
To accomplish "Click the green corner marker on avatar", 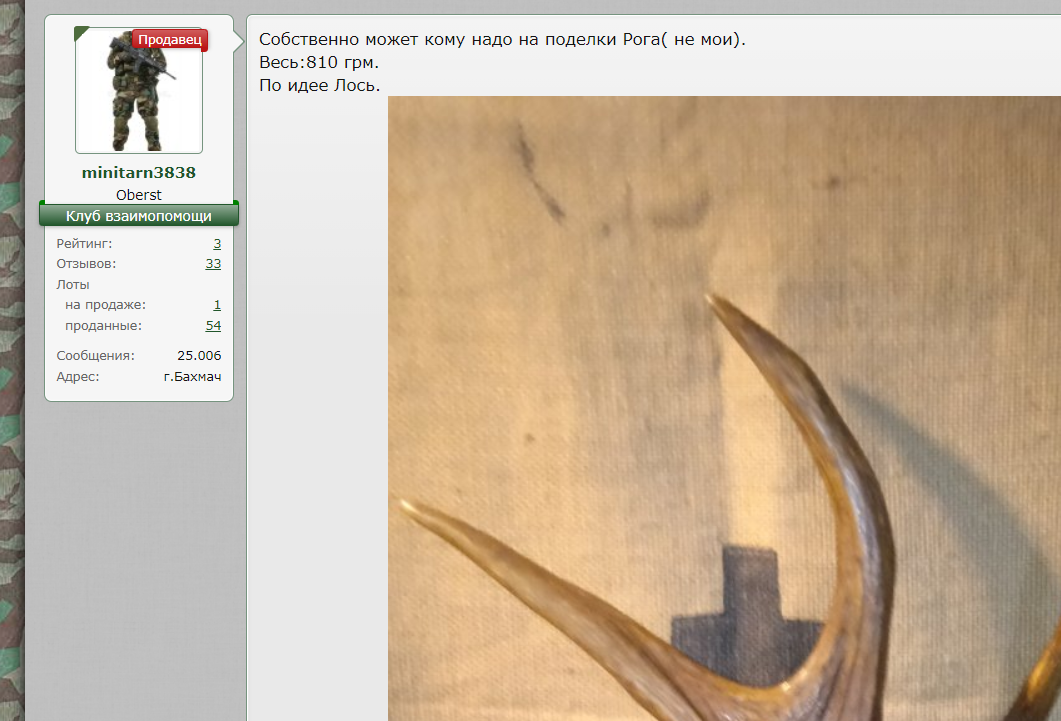I will pyautogui.click(x=80, y=32).
